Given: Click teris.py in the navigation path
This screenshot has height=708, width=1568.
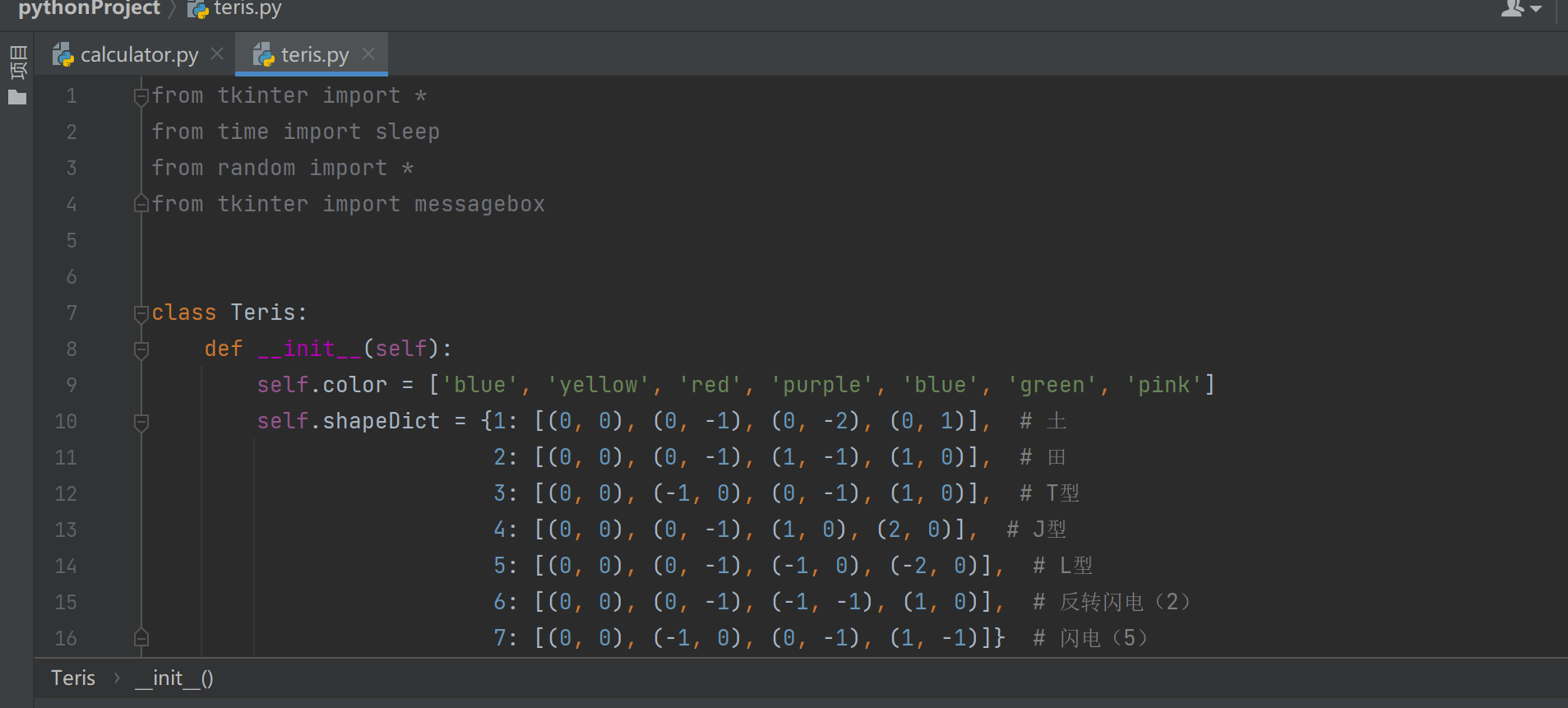Looking at the screenshot, I should pos(247,9).
